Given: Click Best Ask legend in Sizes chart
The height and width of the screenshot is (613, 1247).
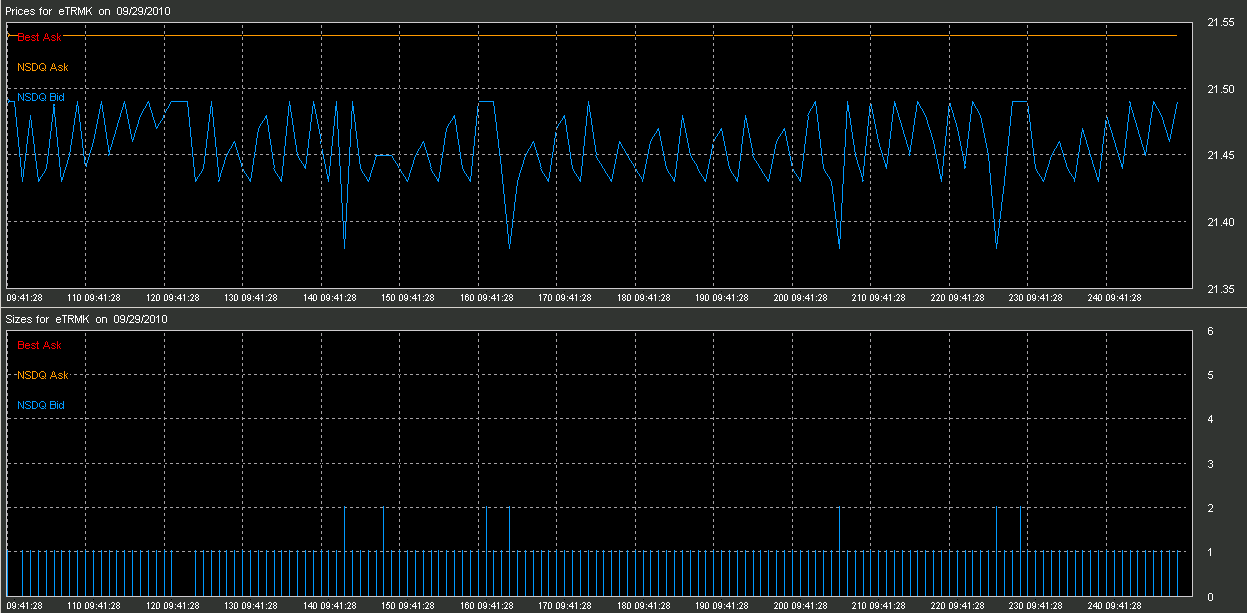Looking at the screenshot, I should [39, 345].
